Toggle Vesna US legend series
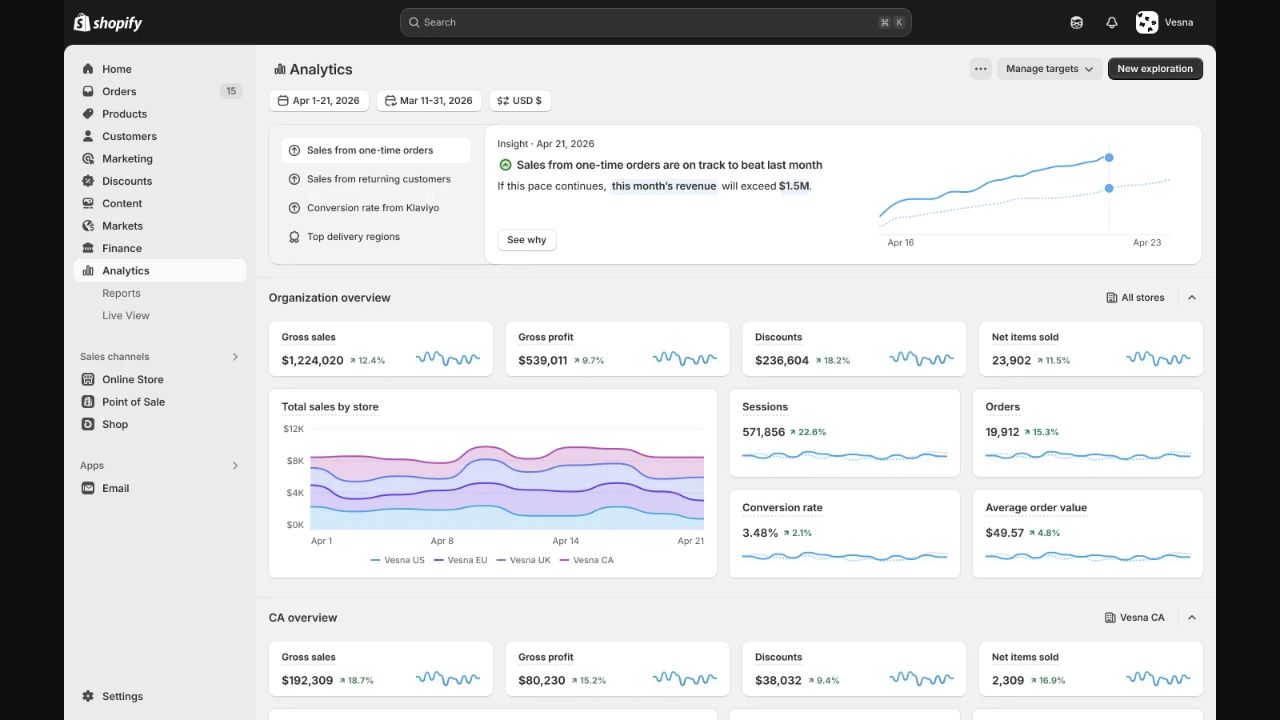Screen dimensions: 1280x720 pos(397,560)
